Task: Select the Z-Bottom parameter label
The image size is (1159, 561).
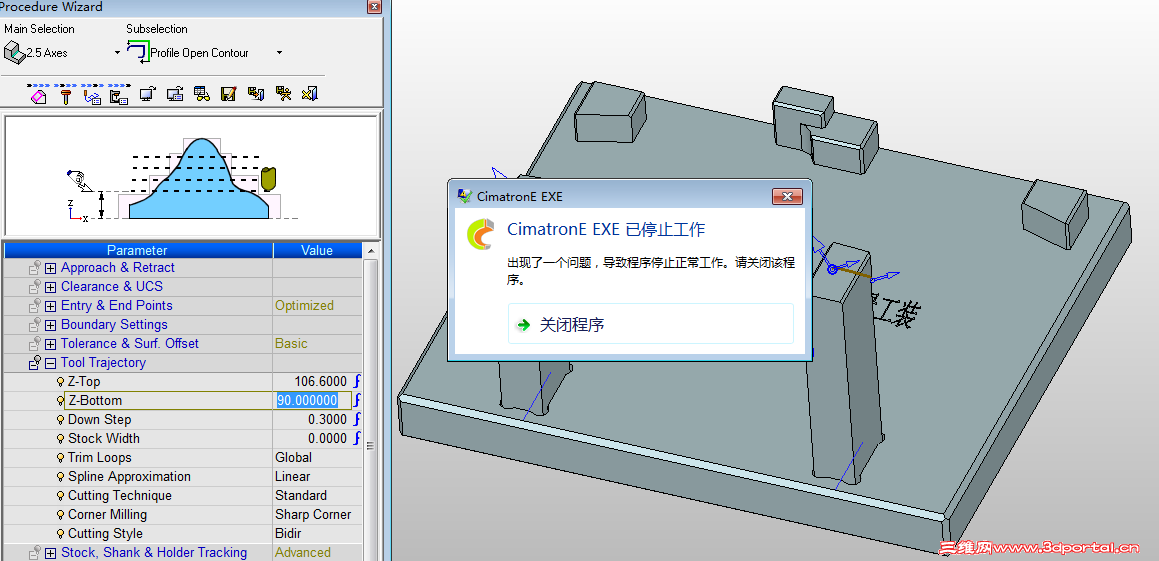Action: (x=95, y=401)
